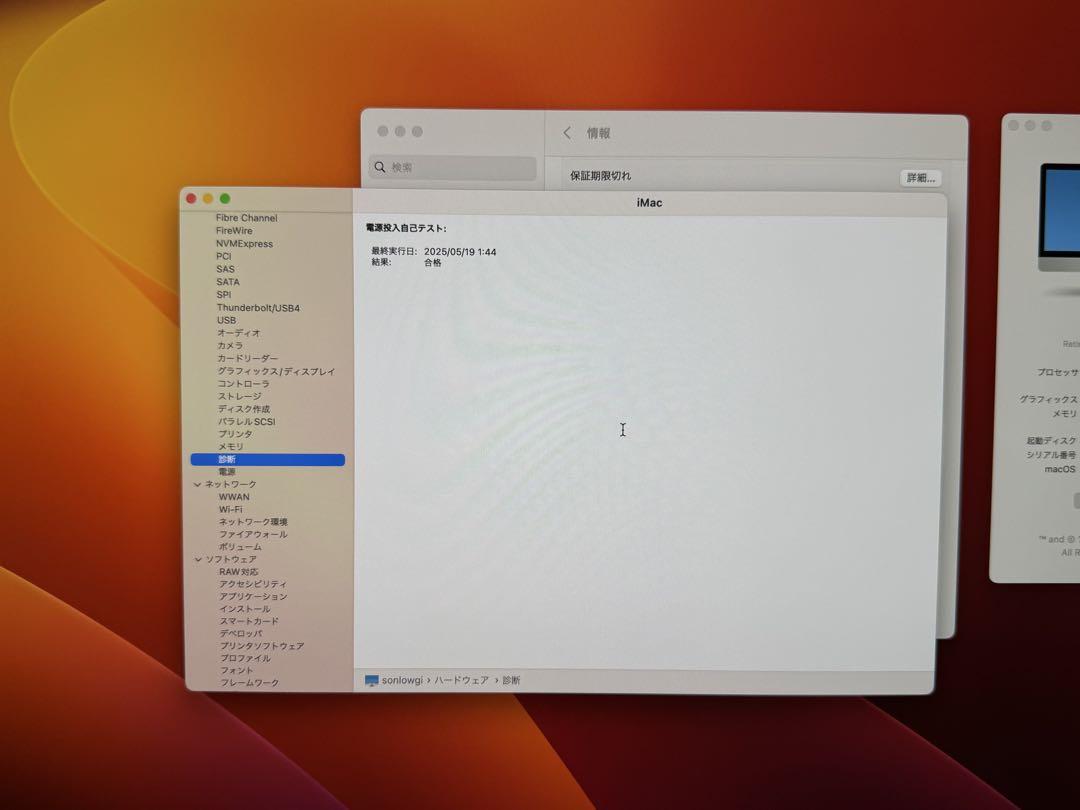Select SAS in sidebar
This screenshot has height=810, width=1080.
point(225,269)
